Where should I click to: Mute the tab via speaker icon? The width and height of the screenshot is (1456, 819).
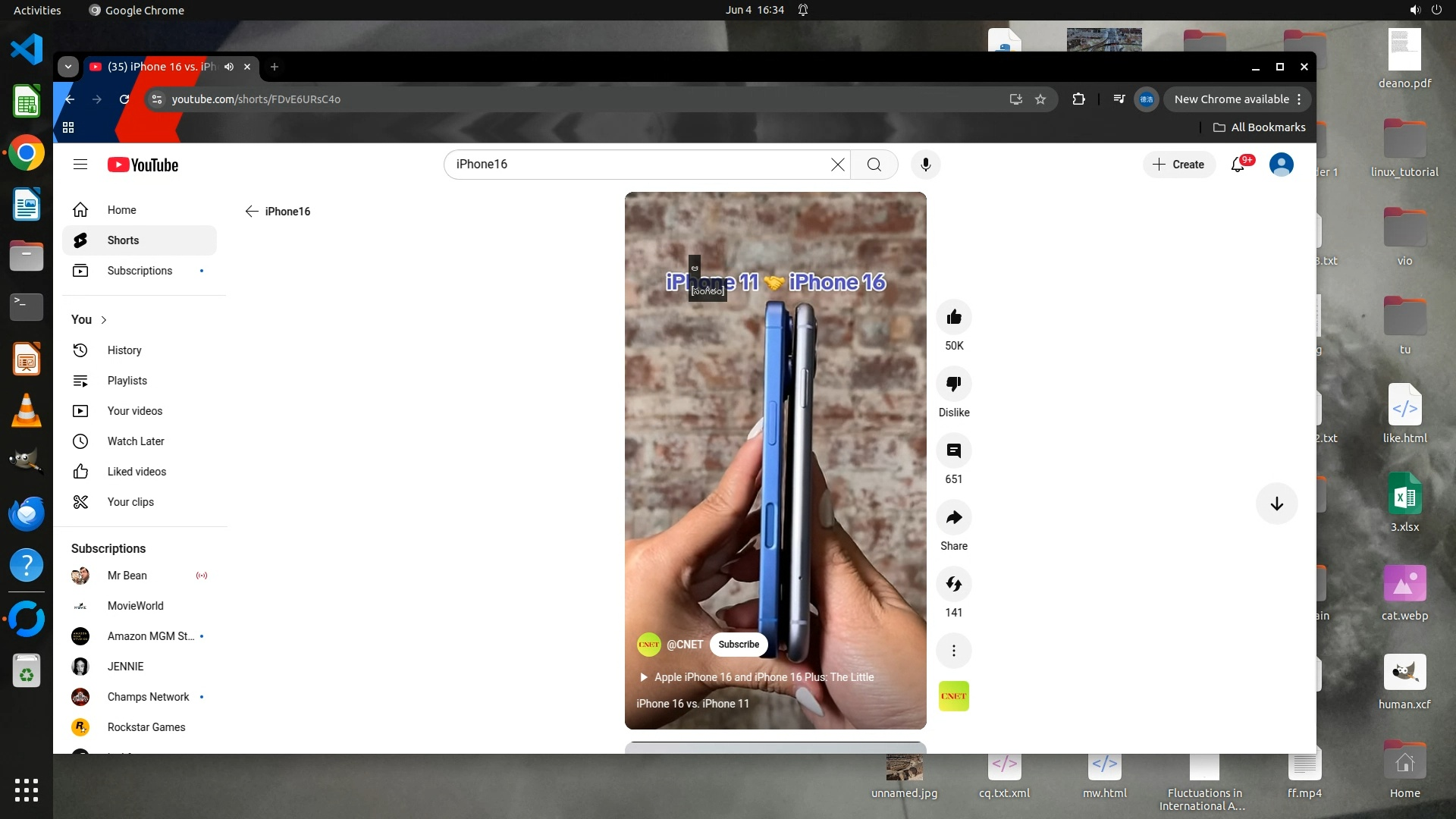tap(229, 67)
